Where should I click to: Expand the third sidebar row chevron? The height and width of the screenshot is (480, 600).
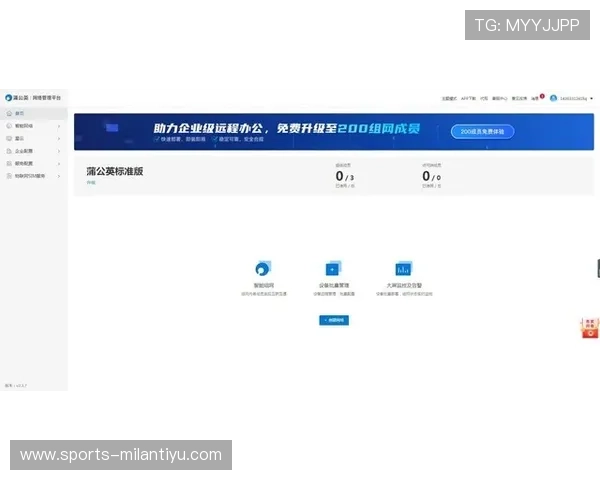[59, 139]
